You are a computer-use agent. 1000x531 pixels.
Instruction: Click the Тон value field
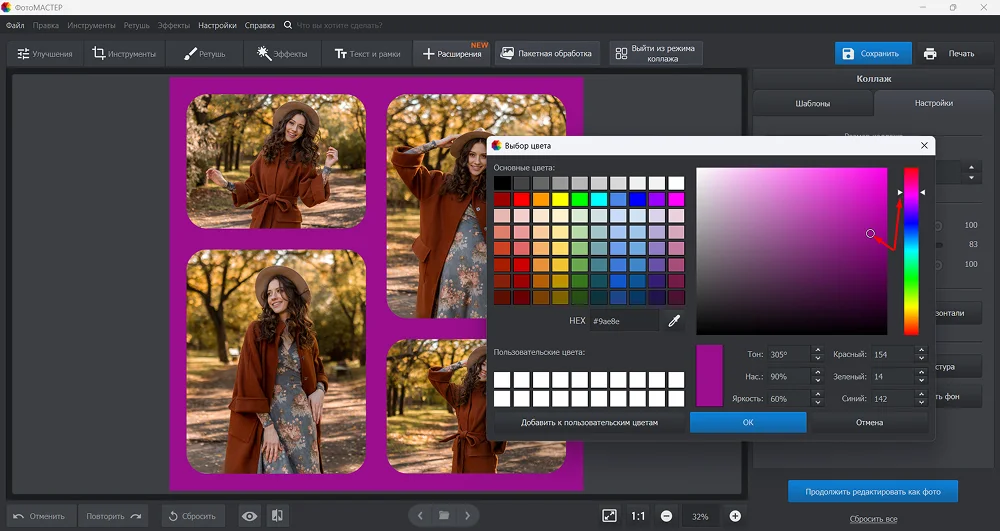point(790,354)
